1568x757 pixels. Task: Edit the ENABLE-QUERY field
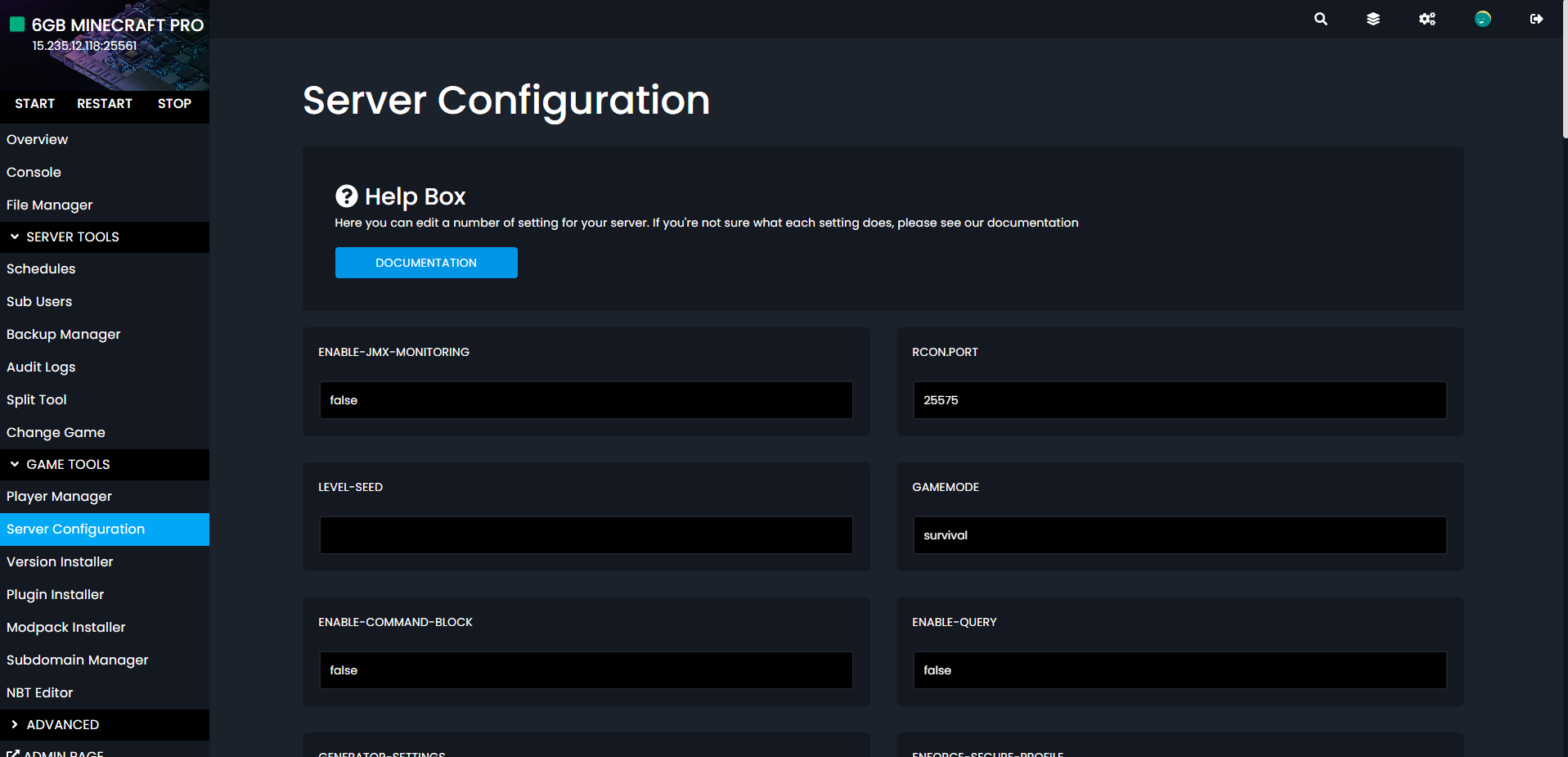pyautogui.click(x=1179, y=670)
